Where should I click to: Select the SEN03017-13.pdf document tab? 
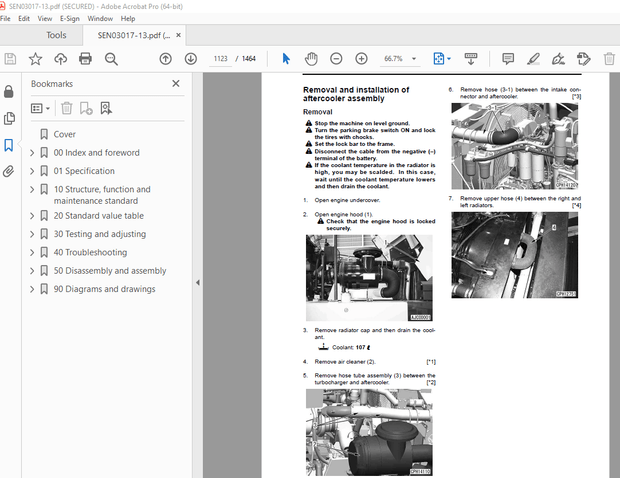(x=134, y=35)
